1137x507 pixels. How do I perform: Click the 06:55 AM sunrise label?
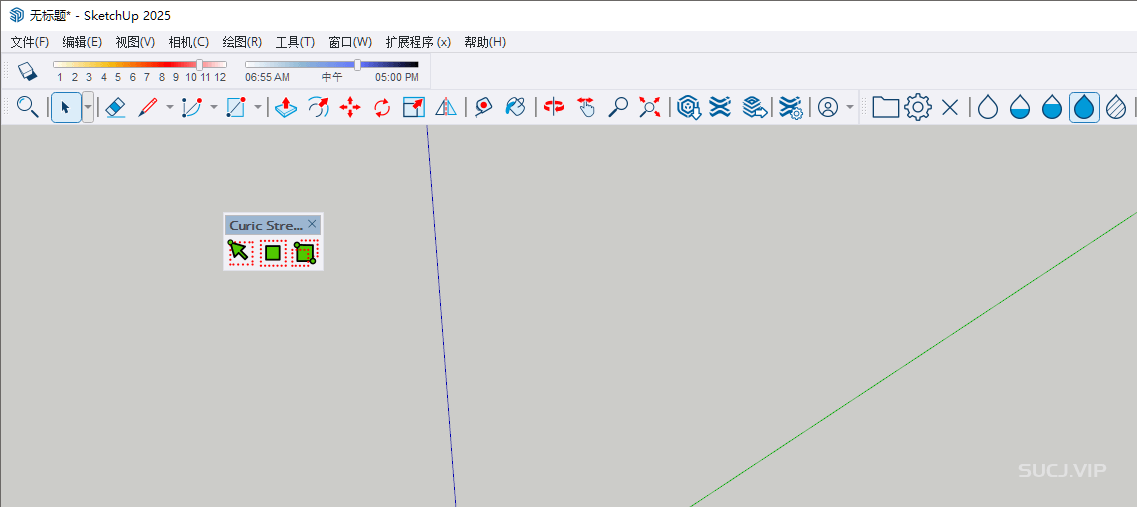click(267, 77)
